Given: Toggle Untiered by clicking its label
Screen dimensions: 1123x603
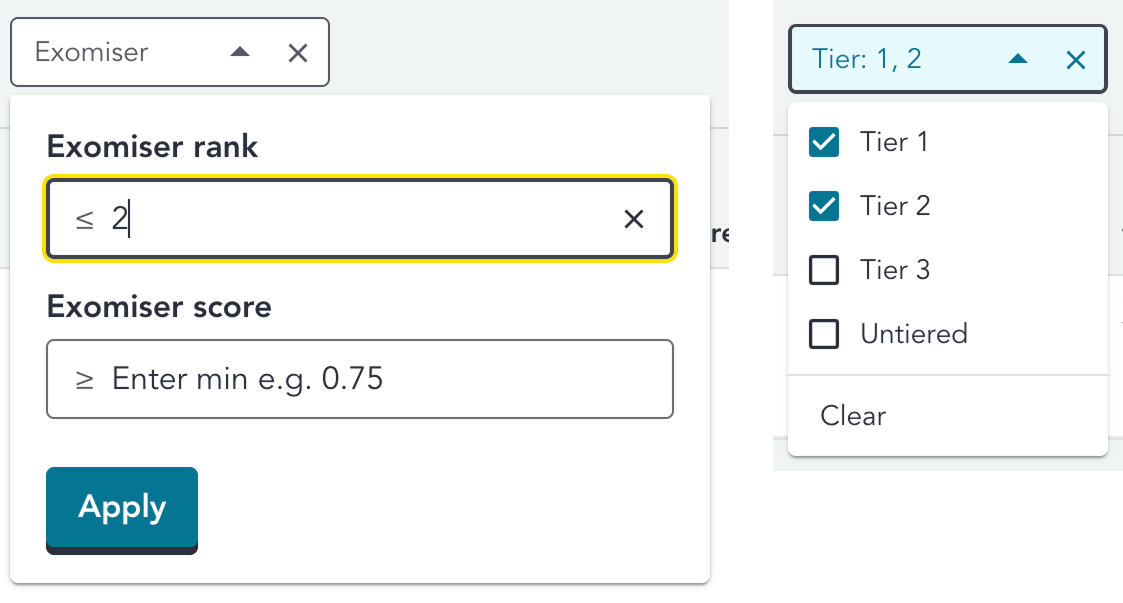Looking at the screenshot, I should [913, 334].
